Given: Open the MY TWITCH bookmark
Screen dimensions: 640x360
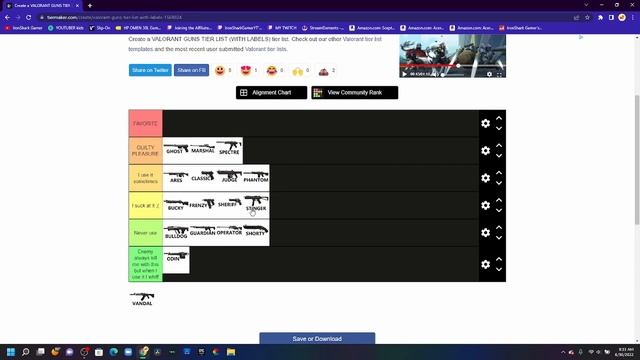Looking at the screenshot, I should pyautogui.click(x=282, y=28).
